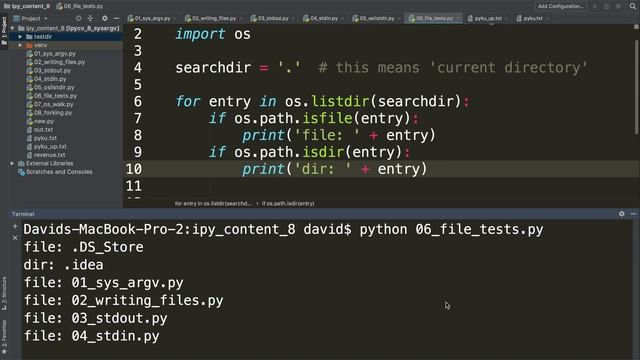The image size is (640, 360).
Task: Click 'dir: .idea' terminal output line
Action: pos(64,265)
